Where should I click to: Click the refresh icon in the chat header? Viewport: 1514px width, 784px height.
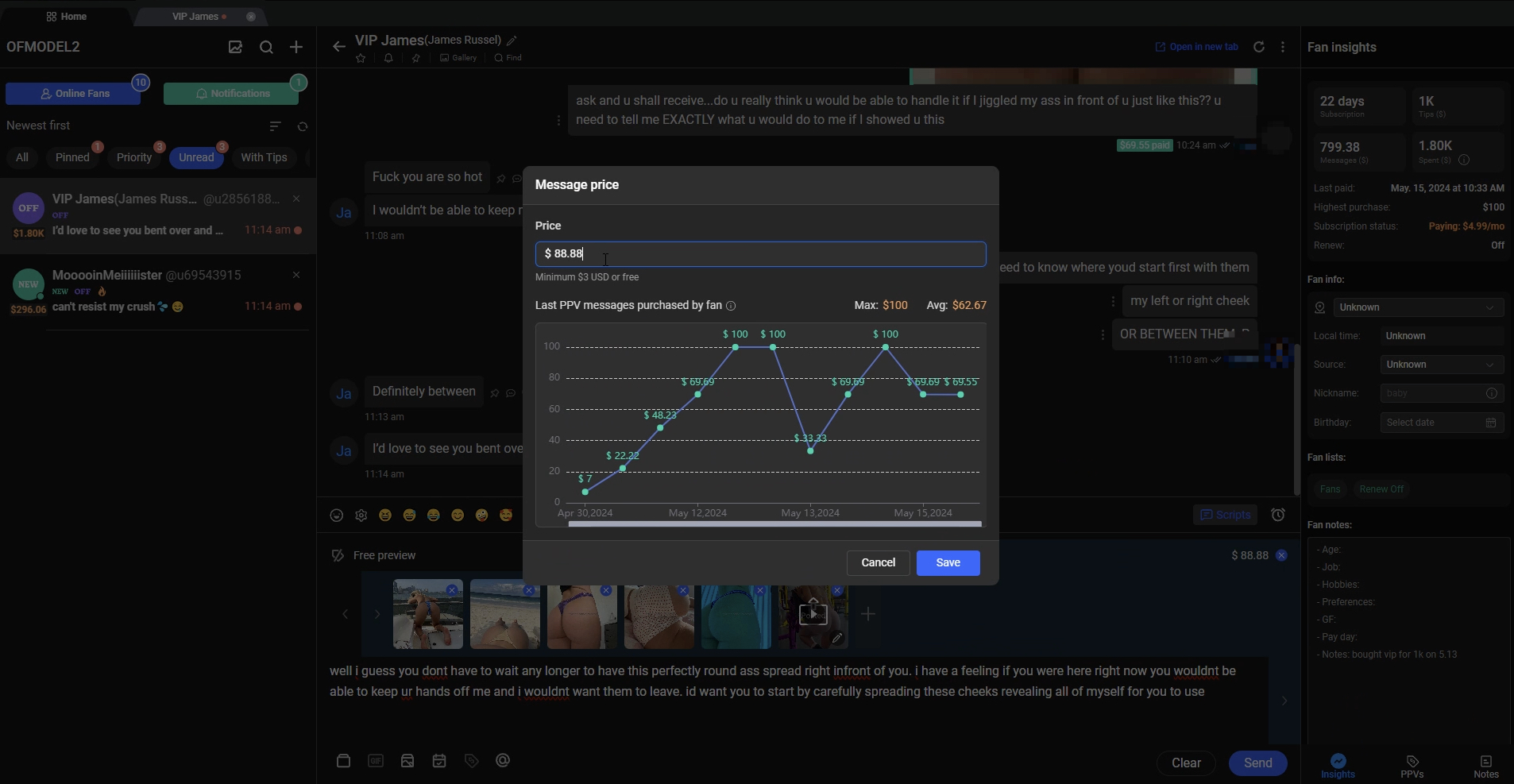[1259, 47]
